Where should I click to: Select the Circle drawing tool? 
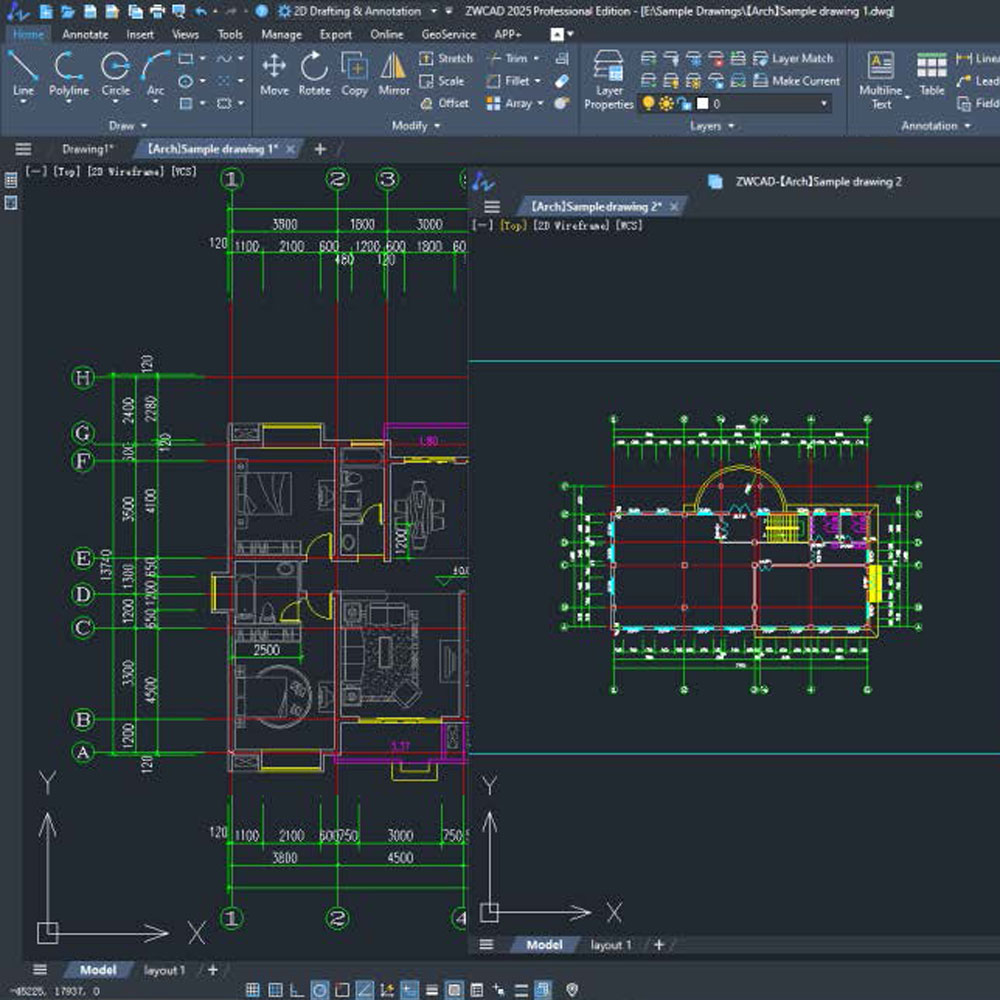pyautogui.click(x=115, y=75)
